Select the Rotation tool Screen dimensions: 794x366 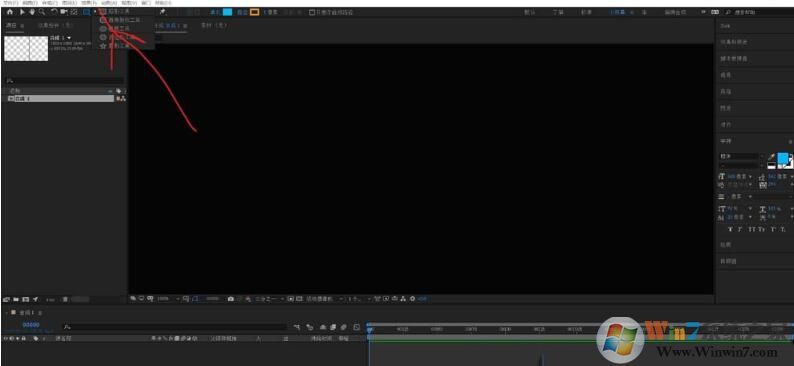[x=54, y=12]
